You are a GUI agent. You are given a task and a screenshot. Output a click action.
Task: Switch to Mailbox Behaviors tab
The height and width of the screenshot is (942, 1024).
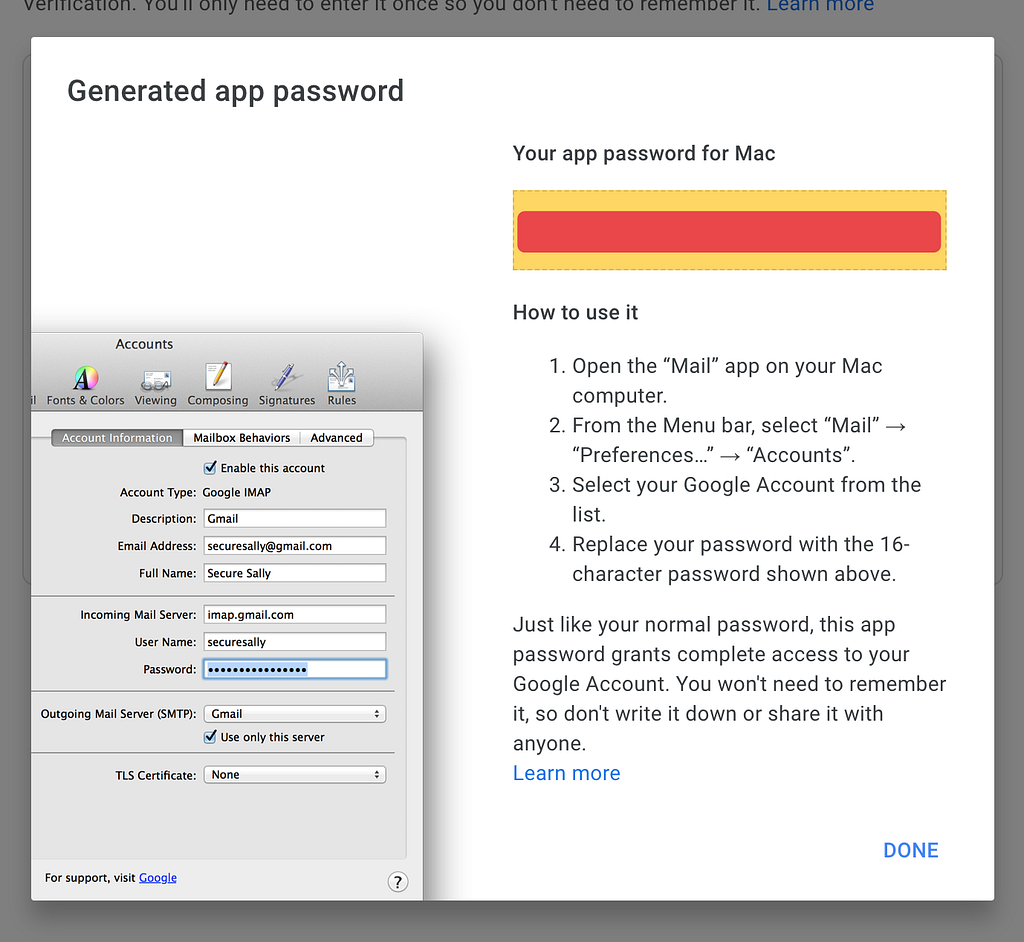pyautogui.click(x=242, y=438)
